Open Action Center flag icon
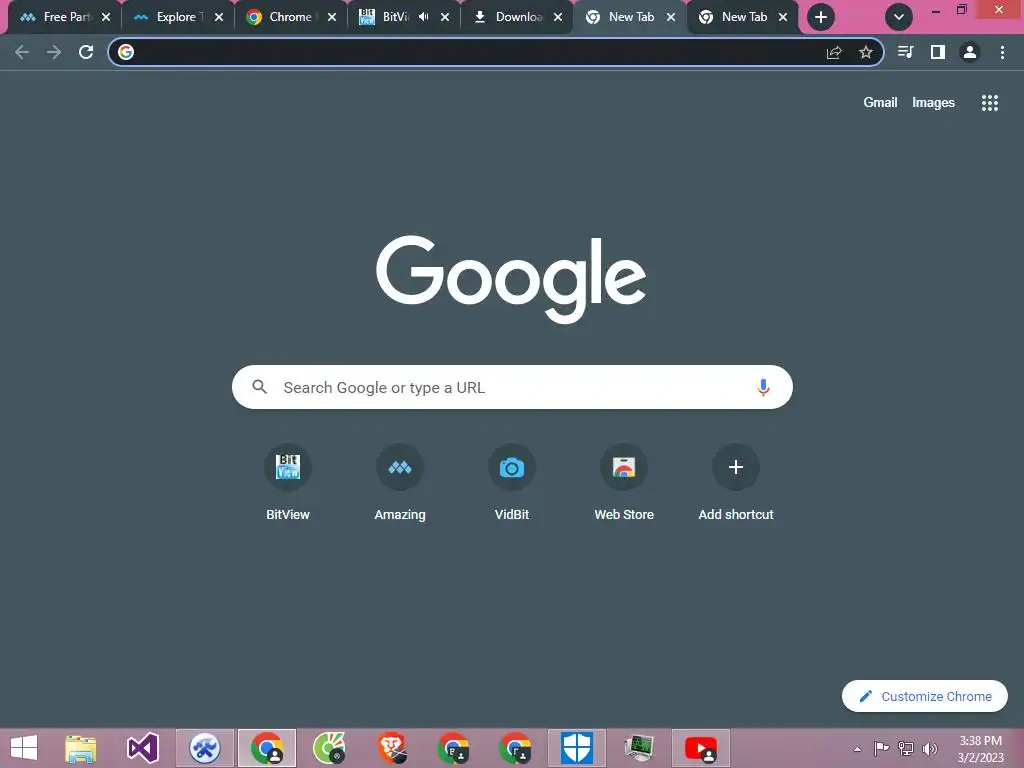This screenshot has width=1024, height=768. point(881,749)
